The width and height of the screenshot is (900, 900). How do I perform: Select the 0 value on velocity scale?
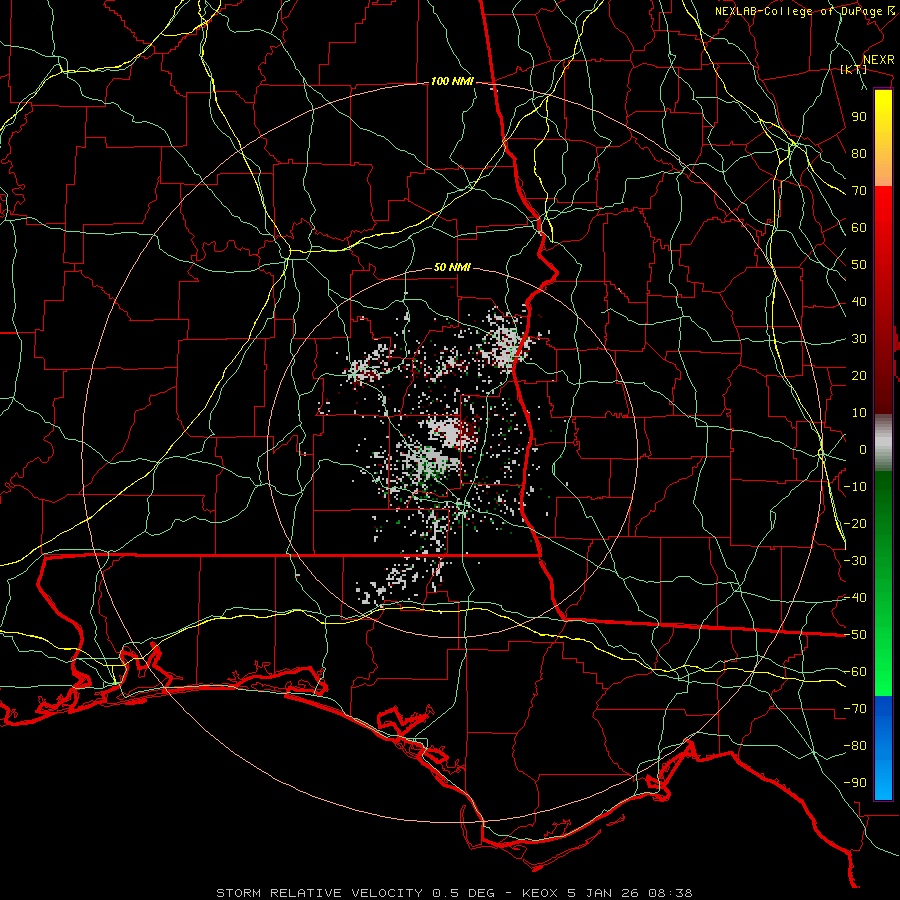click(x=863, y=450)
